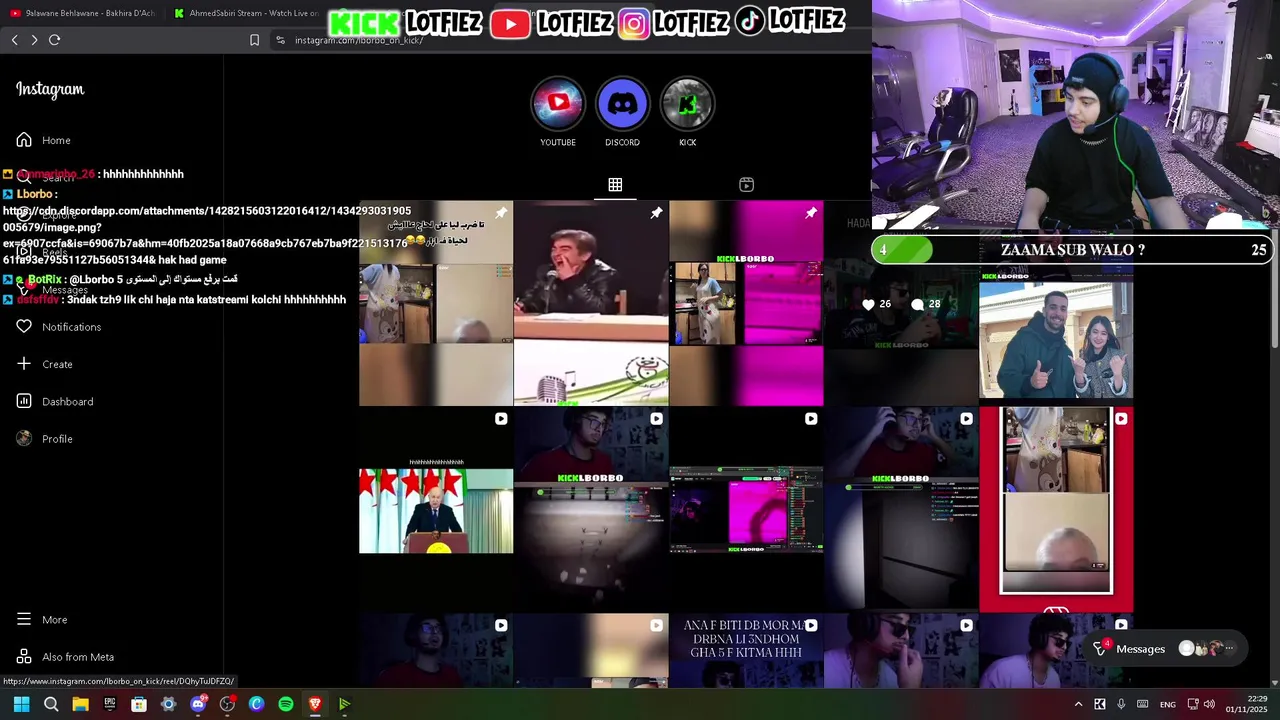Open Brave browser taskbar icon
1280x720 pixels.
pyautogui.click(x=315, y=704)
